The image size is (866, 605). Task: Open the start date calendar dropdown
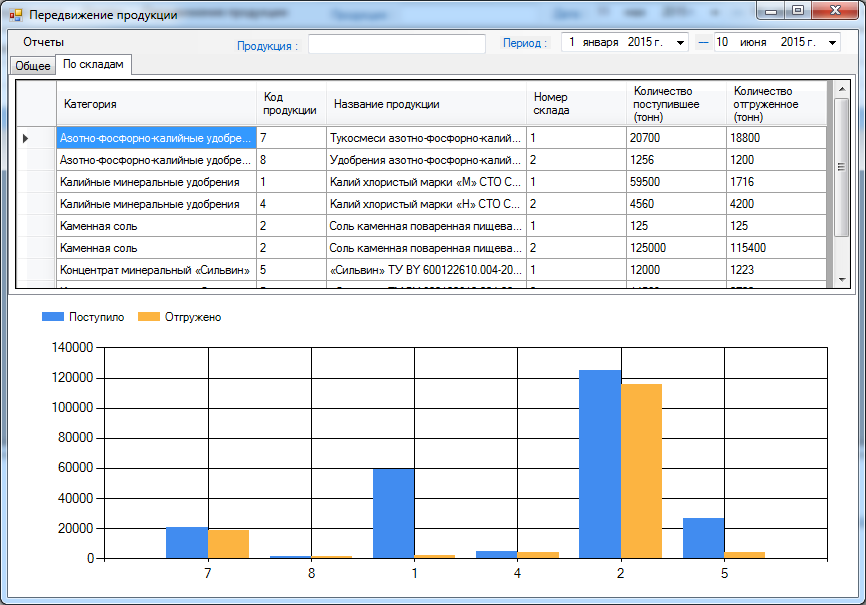(x=681, y=43)
